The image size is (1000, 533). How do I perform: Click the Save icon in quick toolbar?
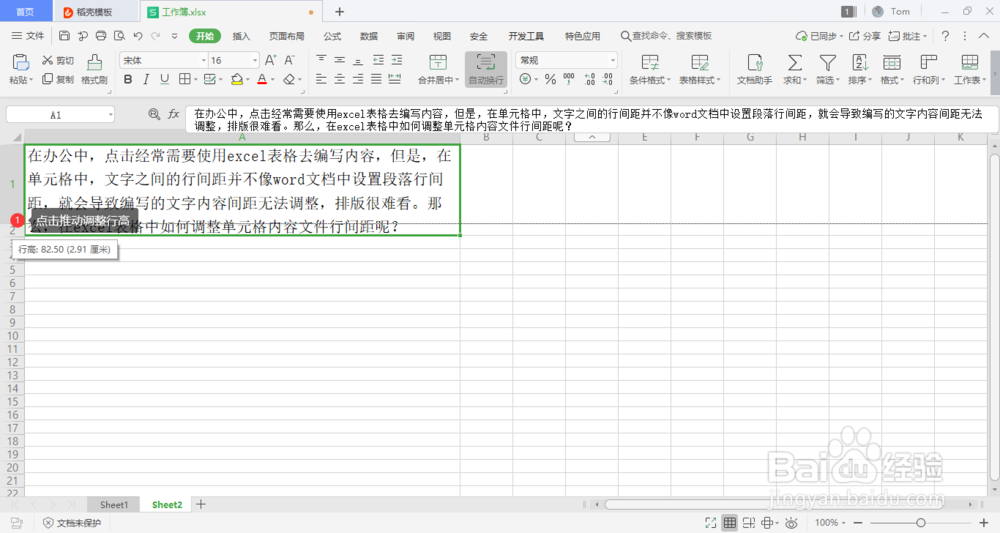(64, 36)
